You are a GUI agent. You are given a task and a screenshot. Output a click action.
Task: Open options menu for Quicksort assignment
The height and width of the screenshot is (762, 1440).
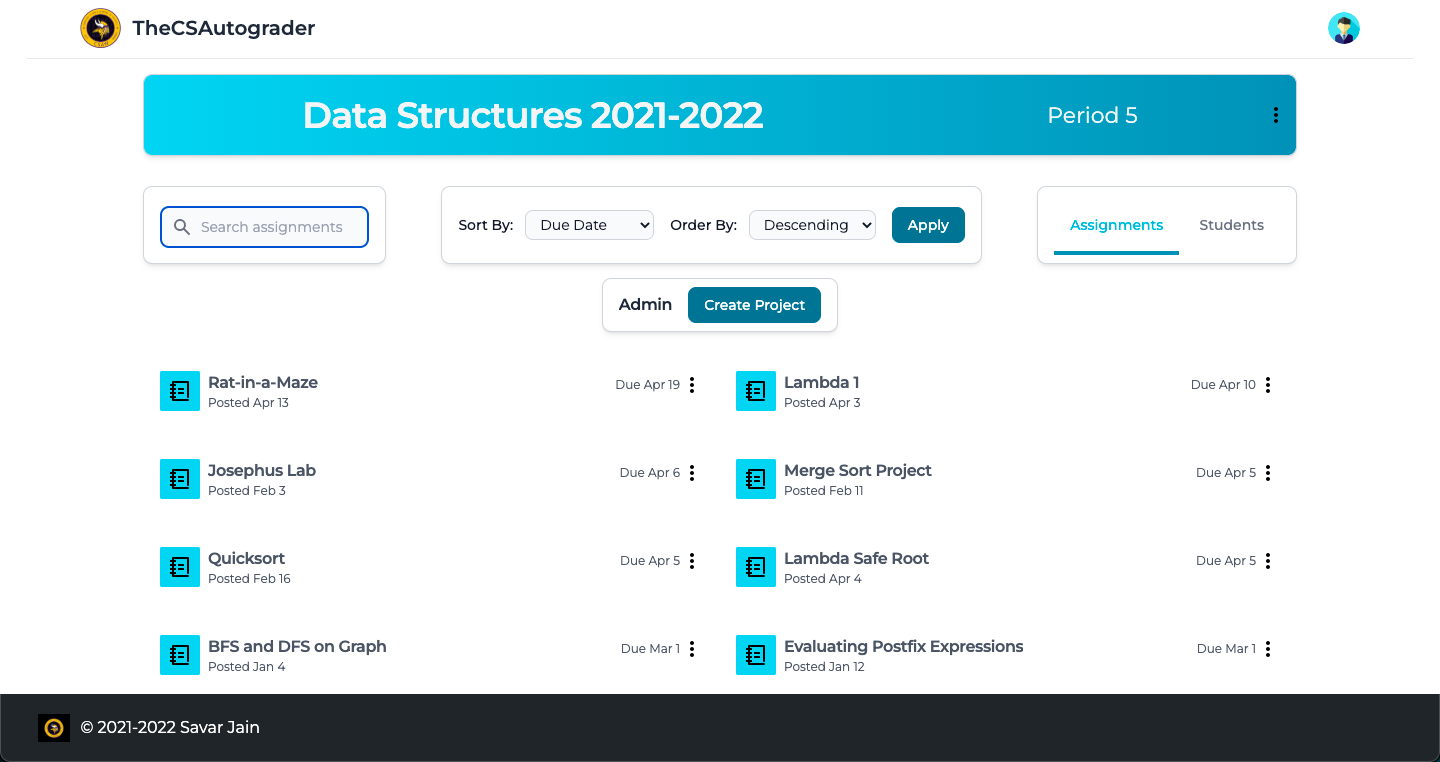coord(692,561)
